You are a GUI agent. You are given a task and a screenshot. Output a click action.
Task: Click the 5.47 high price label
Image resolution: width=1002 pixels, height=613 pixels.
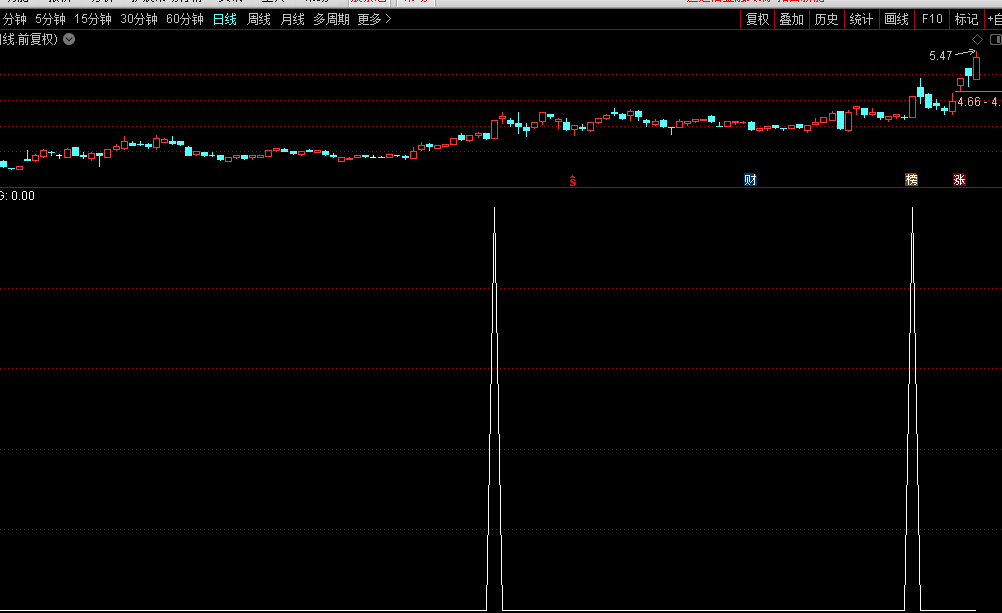coord(940,56)
